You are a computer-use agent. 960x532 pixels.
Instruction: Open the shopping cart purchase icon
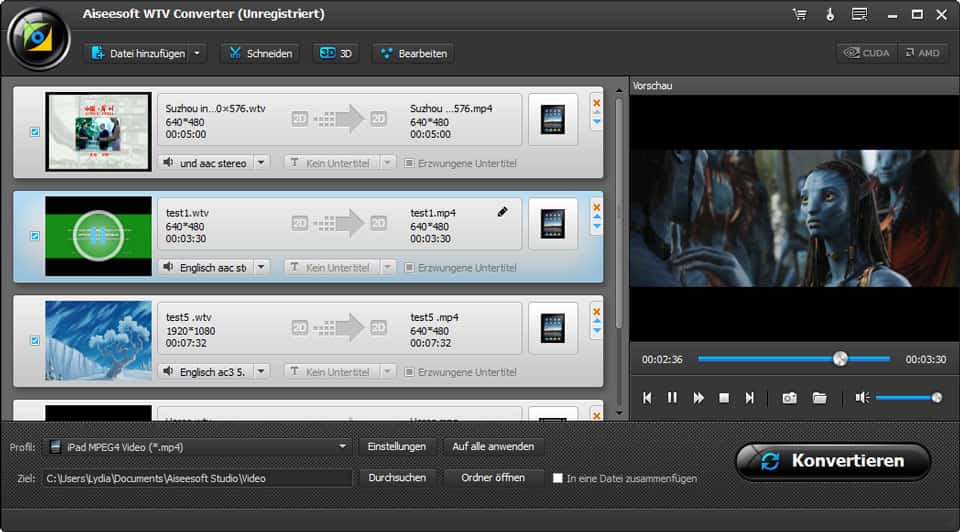[800, 15]
